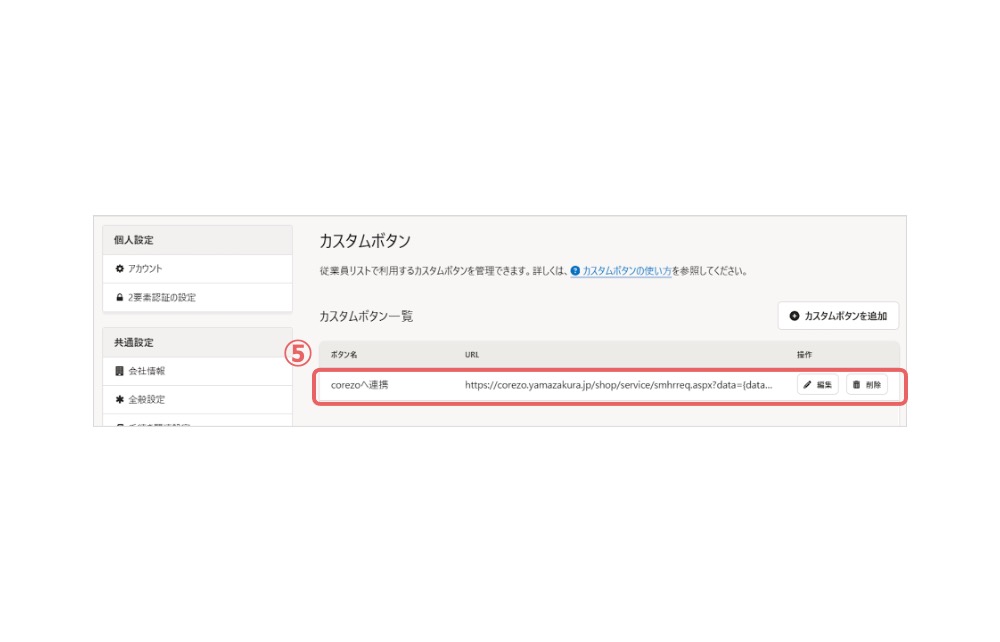
Task: Click the URL column header
Action: [472, 355]
